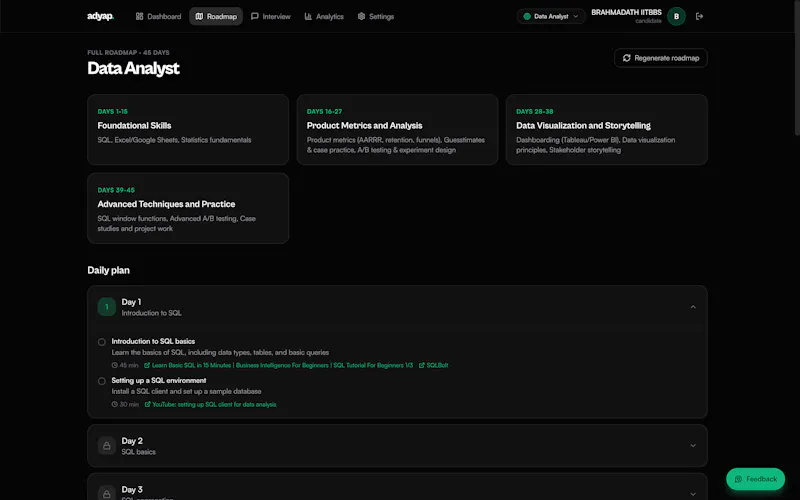Screen dimensions: 800x500
Task: Click the 45 min duration text
Action: point(129,365)
